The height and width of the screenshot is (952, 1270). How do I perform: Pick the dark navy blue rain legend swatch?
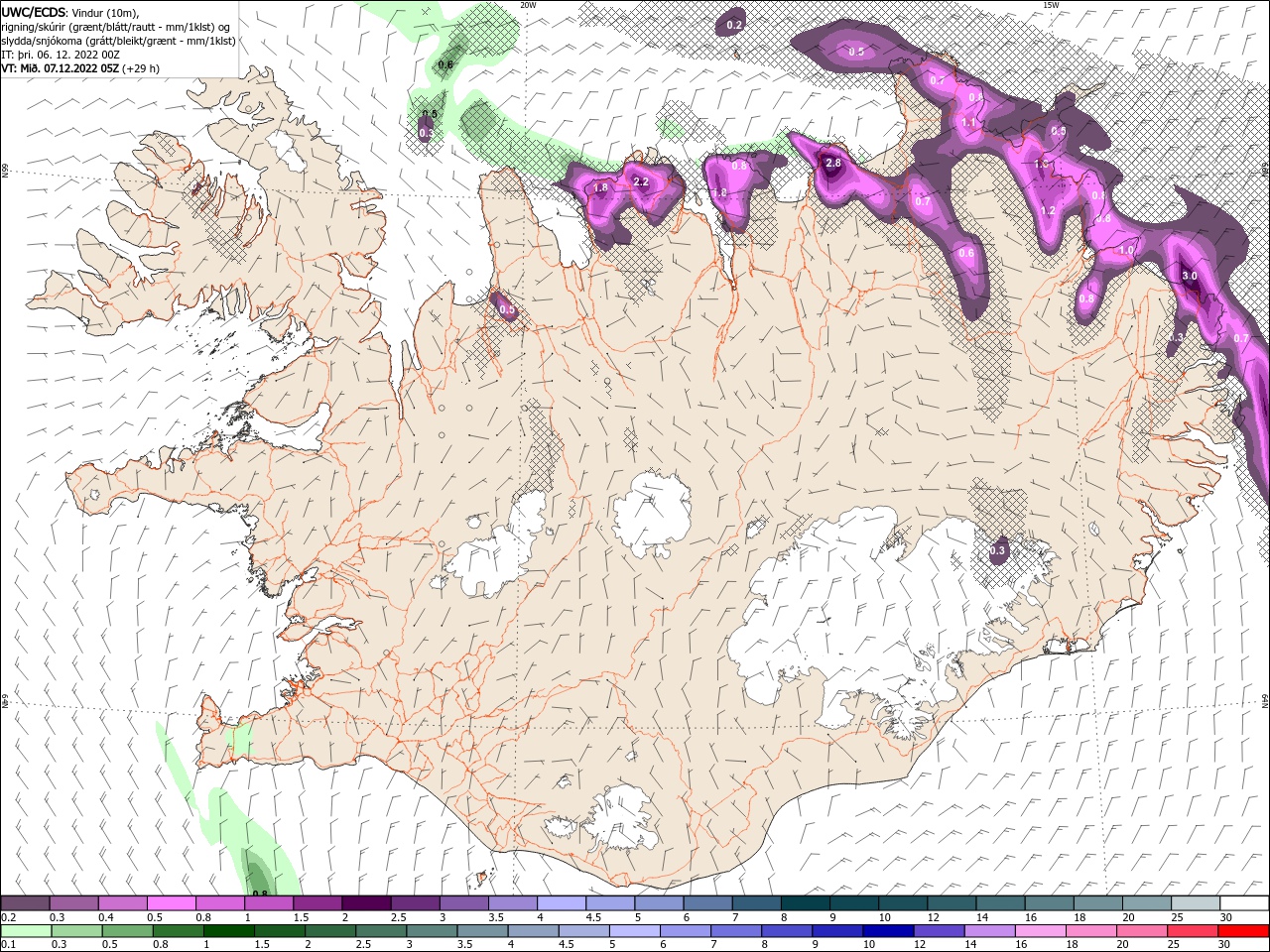tap(887, 930)
